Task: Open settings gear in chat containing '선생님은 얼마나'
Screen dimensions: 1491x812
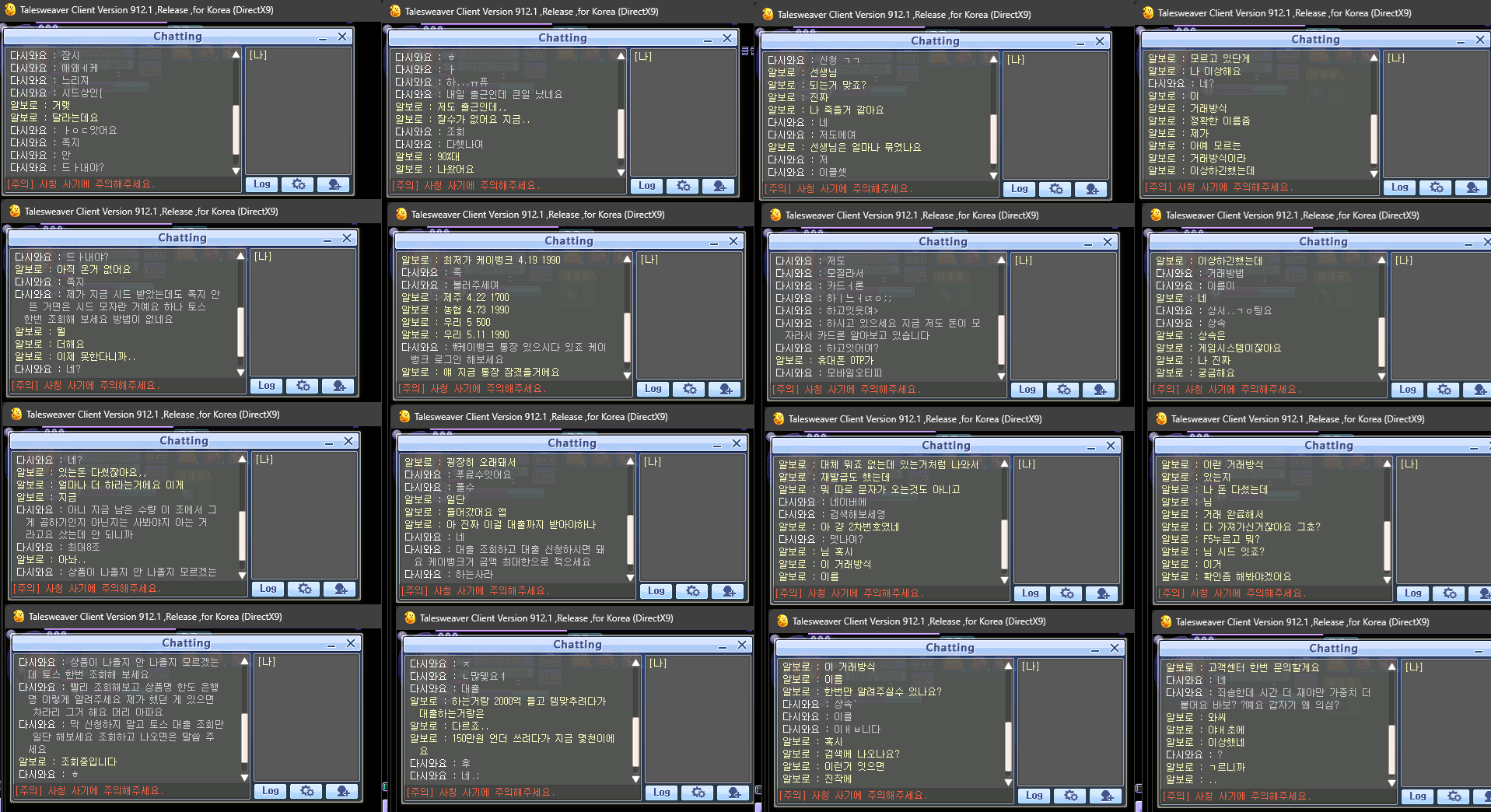Action: (1055, 189)
